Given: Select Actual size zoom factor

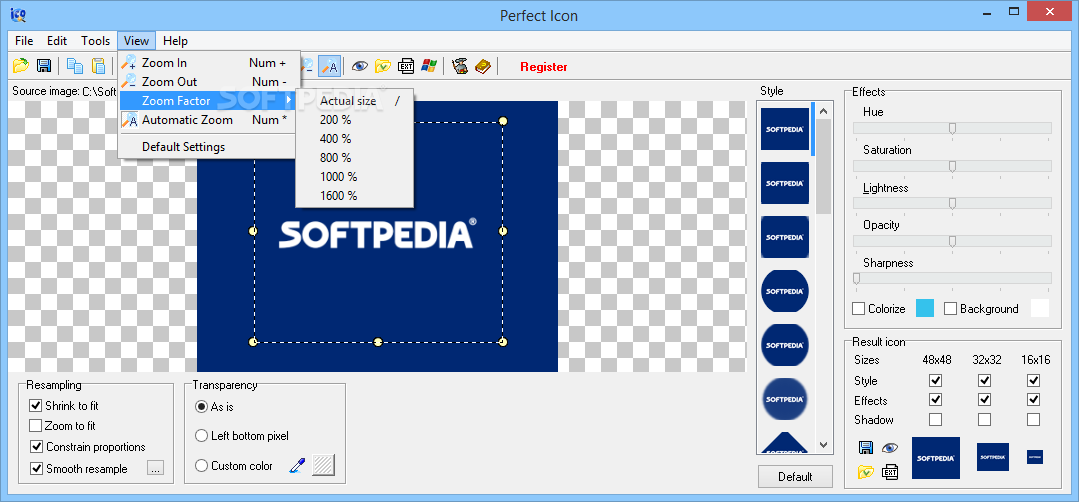Looking at the screenshot, I should coord(354,100).
